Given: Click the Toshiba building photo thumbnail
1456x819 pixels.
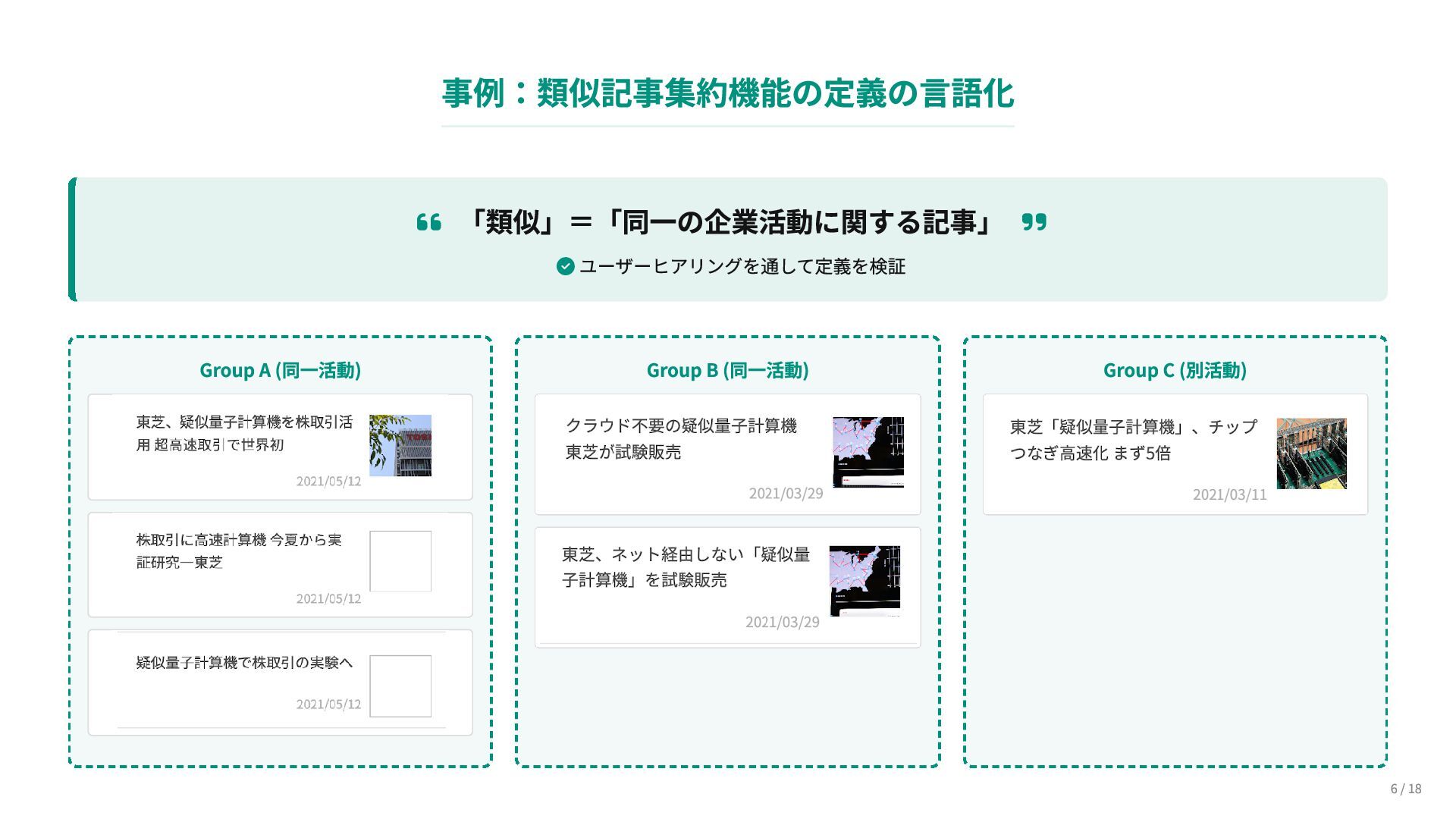Looking at the screenshot, I should (x=400, y=445).
